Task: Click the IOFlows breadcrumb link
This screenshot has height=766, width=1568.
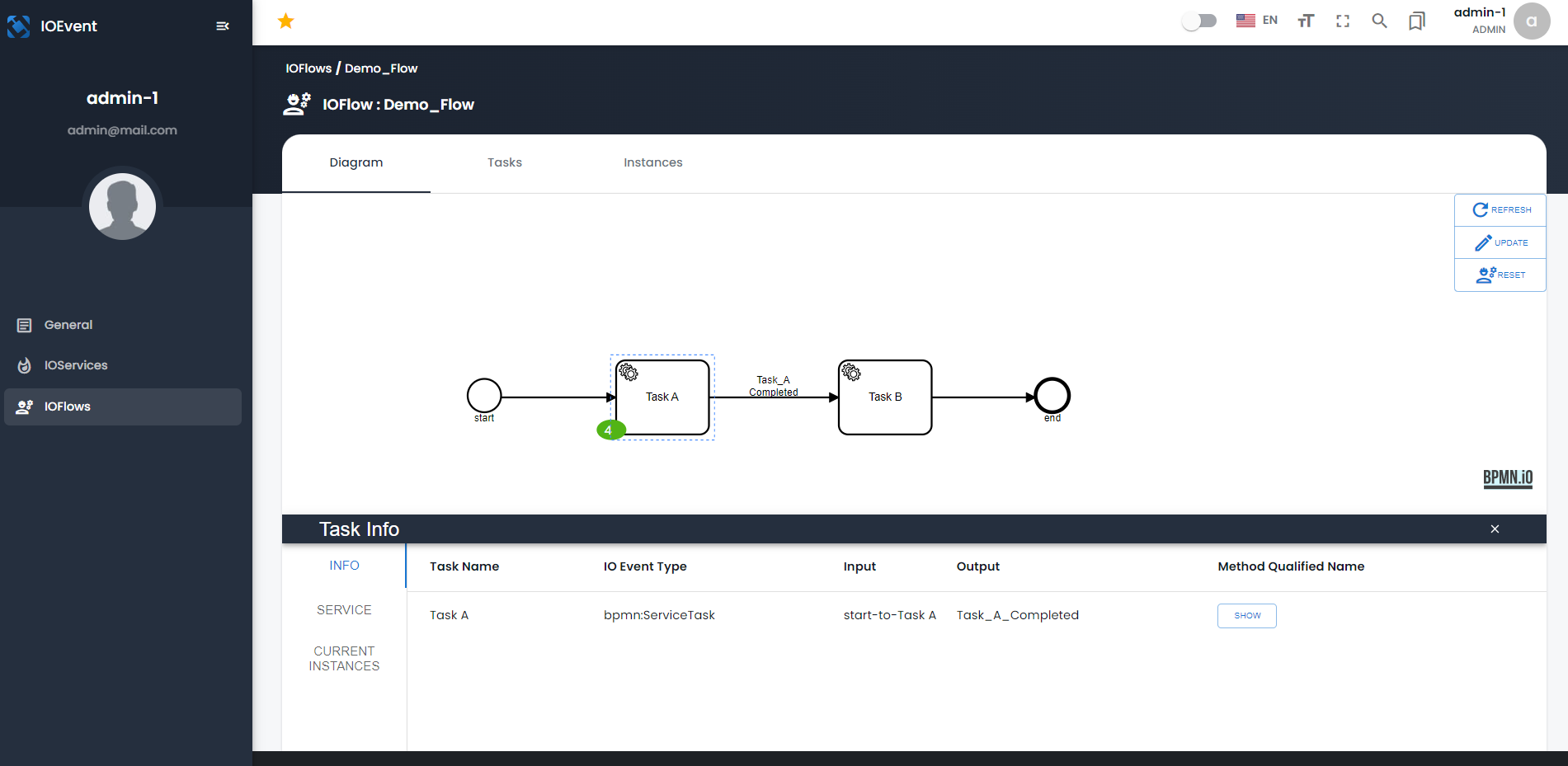Action: (x=308, y=68)
